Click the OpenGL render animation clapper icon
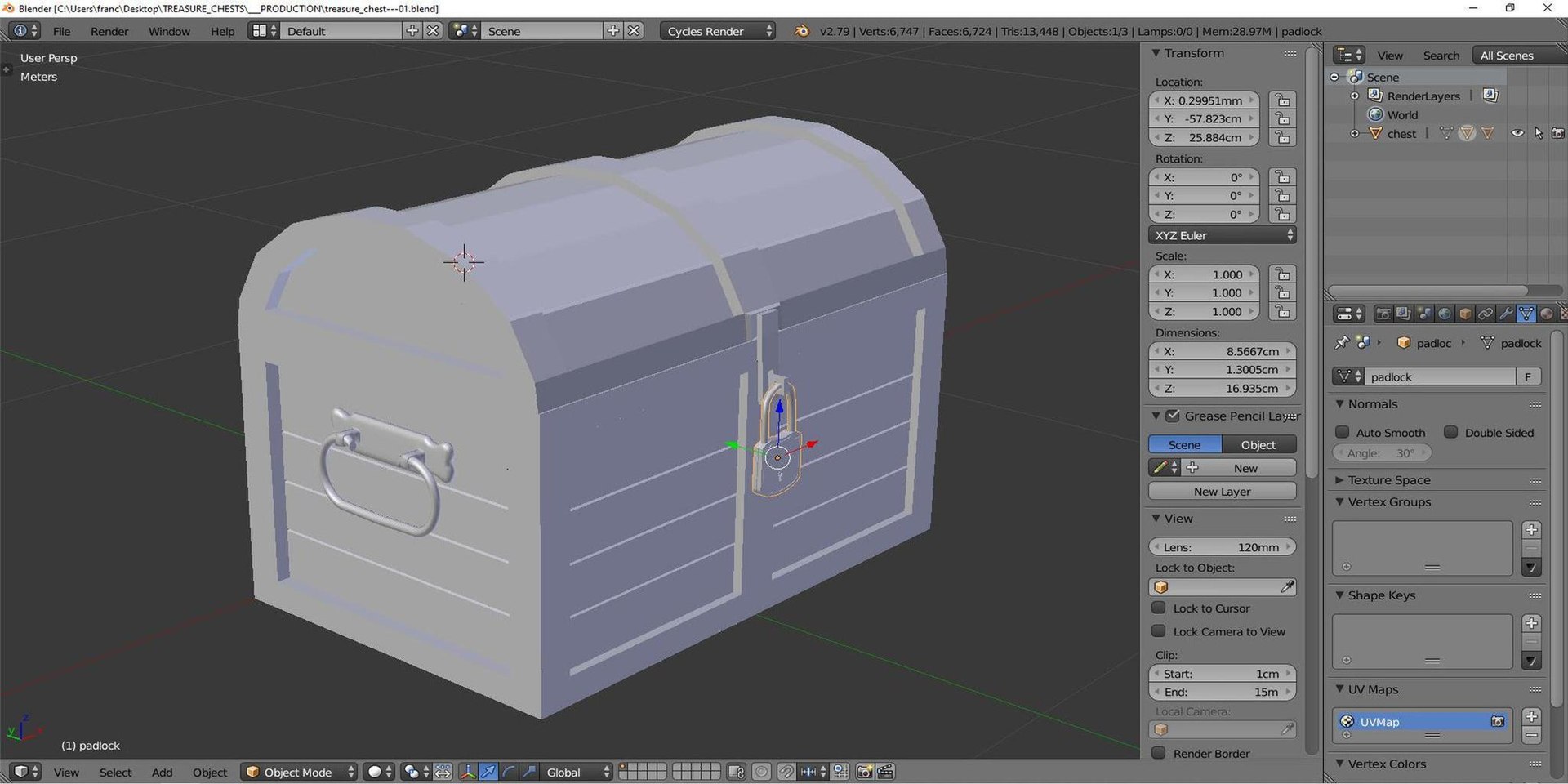This screenshot has width=1568, height=784. (885, 772)
